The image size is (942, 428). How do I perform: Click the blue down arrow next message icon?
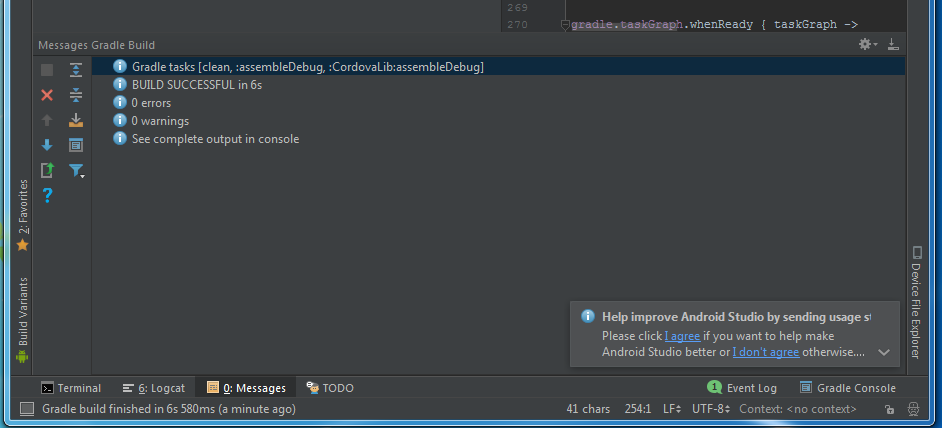(47, 145)
